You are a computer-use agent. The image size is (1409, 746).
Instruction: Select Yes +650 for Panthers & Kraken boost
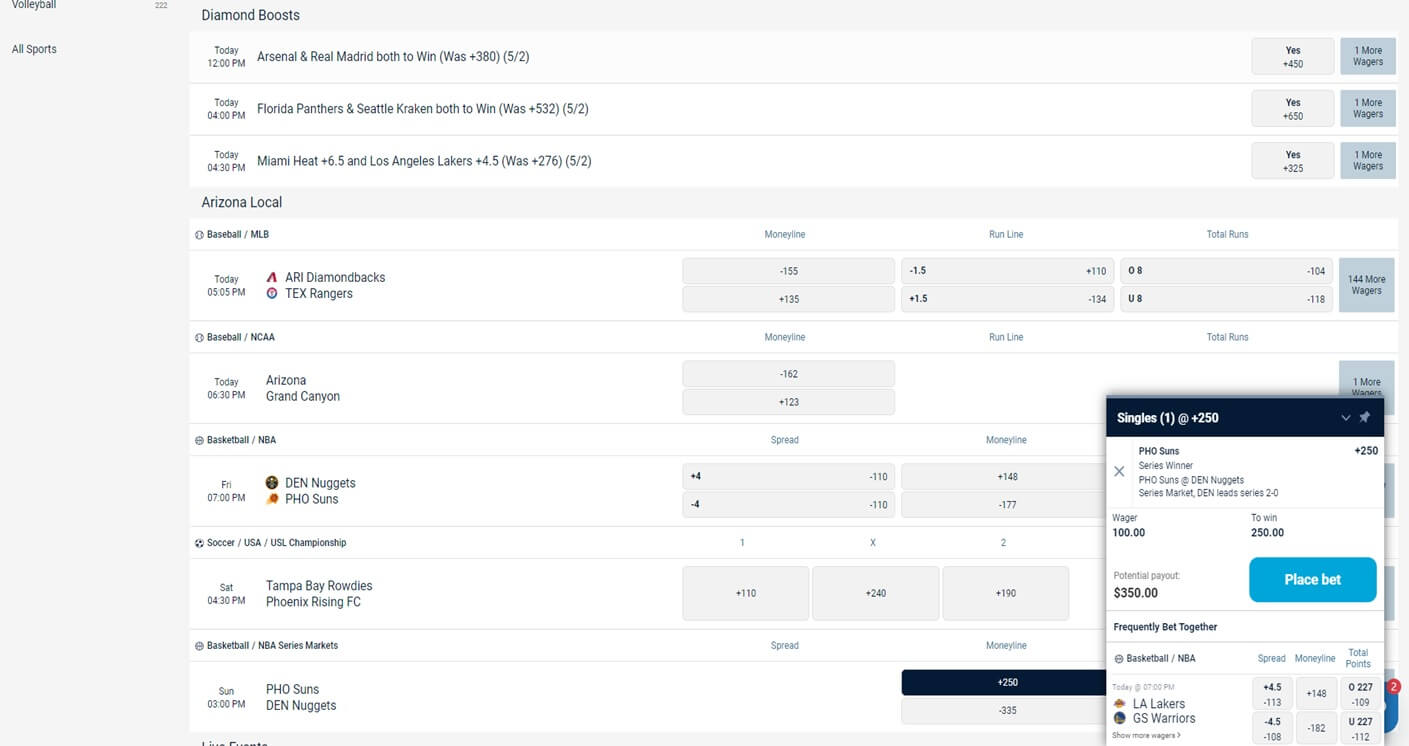pos(1293,108)
